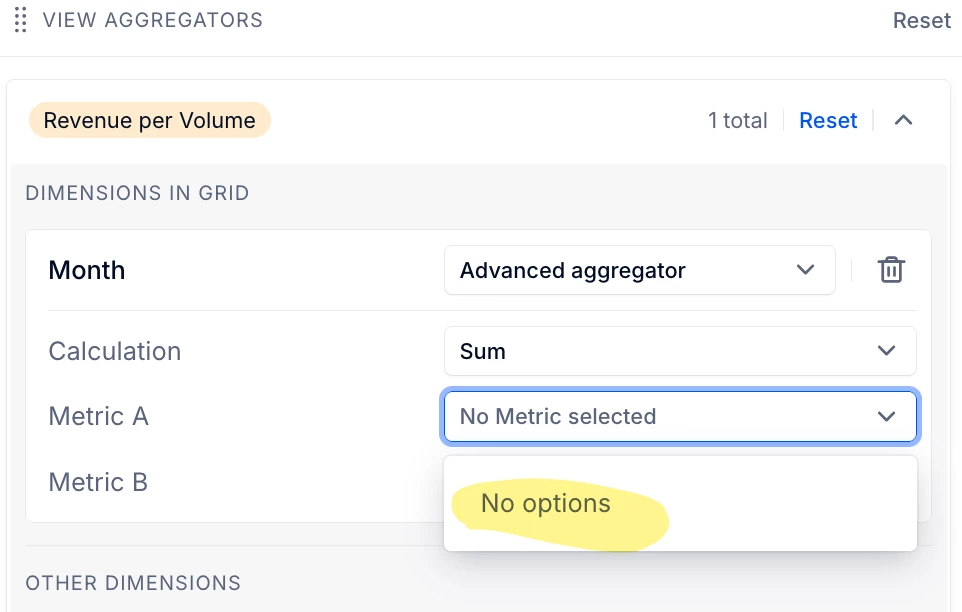This screenshot has height=612, width=962.
Task: Close Metric A dropdown using its chevron
Action: 886,416
